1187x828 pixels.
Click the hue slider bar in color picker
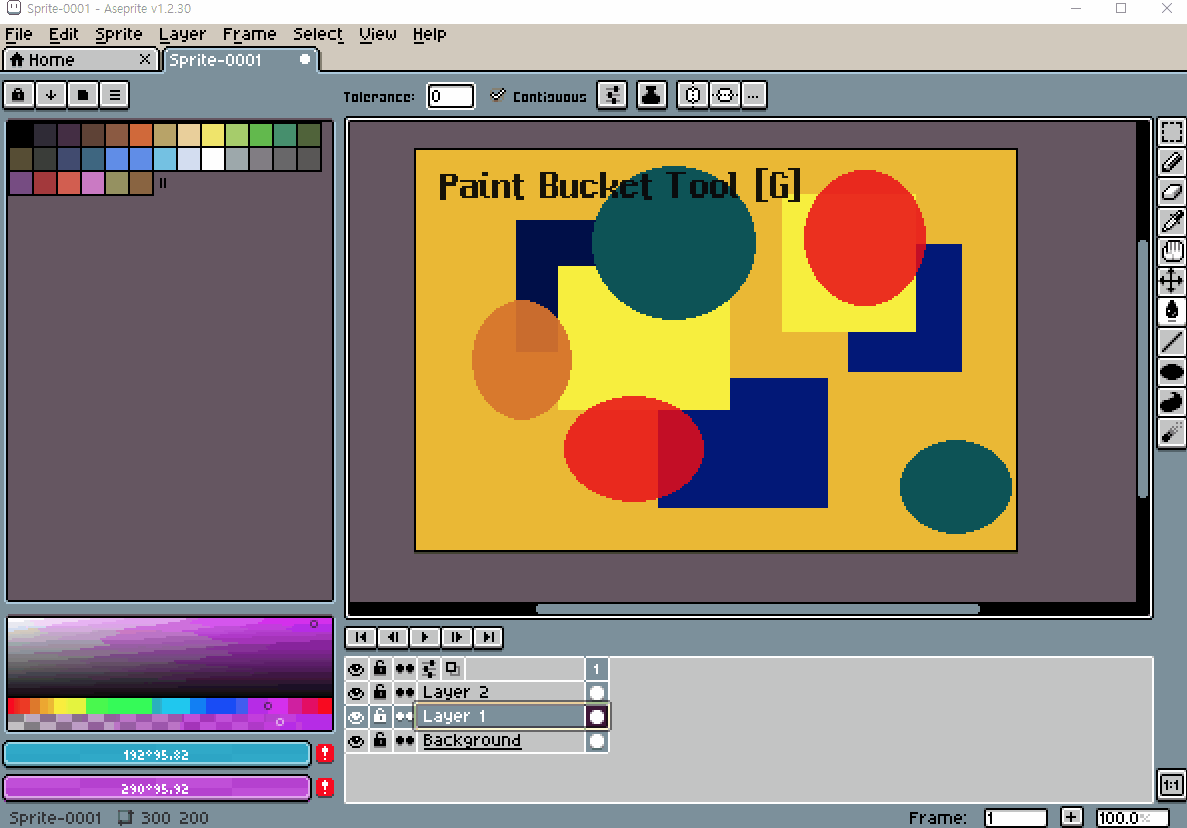pyautogui.click(x=170, y=706)
